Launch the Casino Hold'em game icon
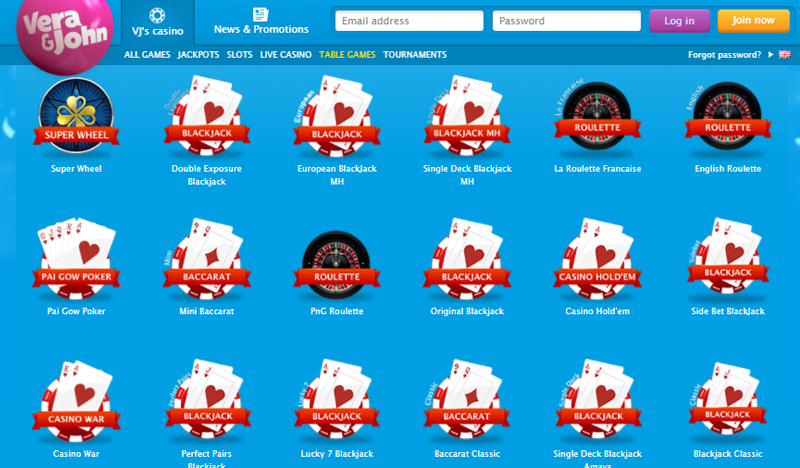 point(597,260)
